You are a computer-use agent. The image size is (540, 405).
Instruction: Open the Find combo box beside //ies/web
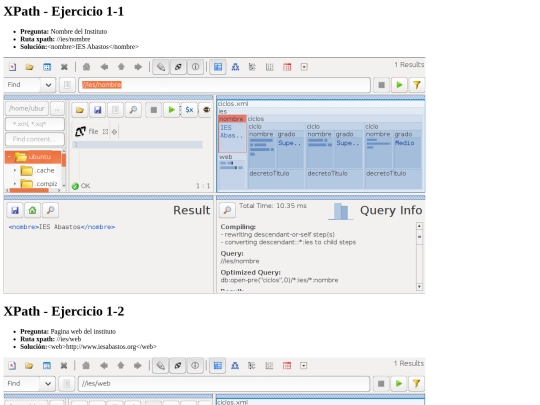(30, 383)
